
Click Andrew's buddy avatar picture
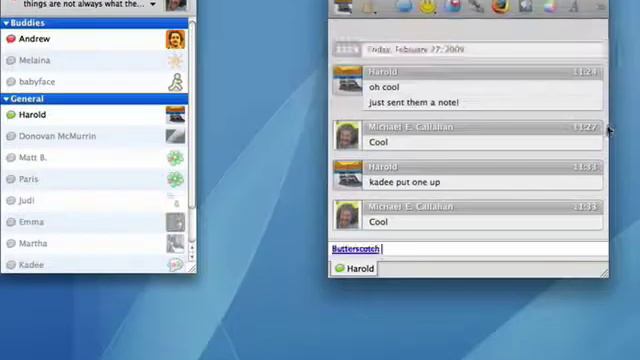176,39
